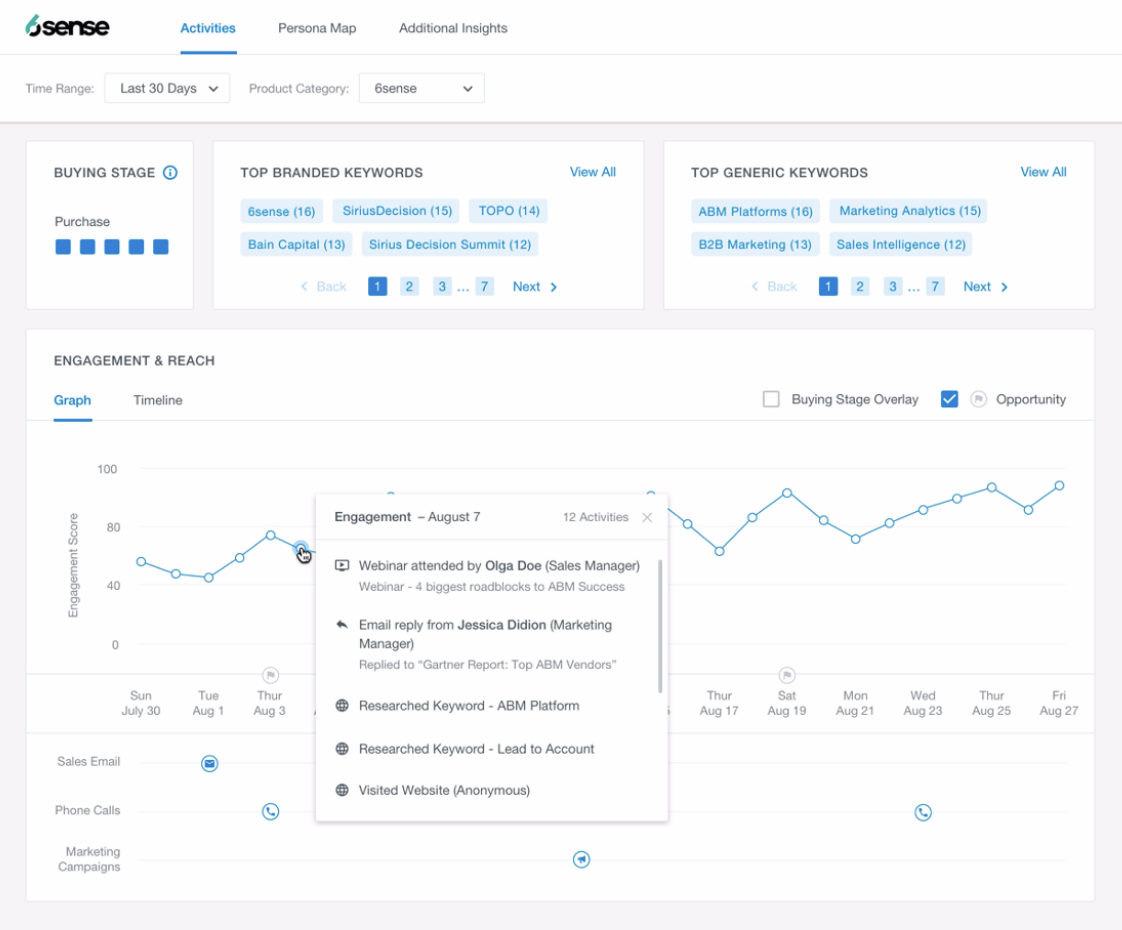Close the Engagement August 7 popup

647,517
